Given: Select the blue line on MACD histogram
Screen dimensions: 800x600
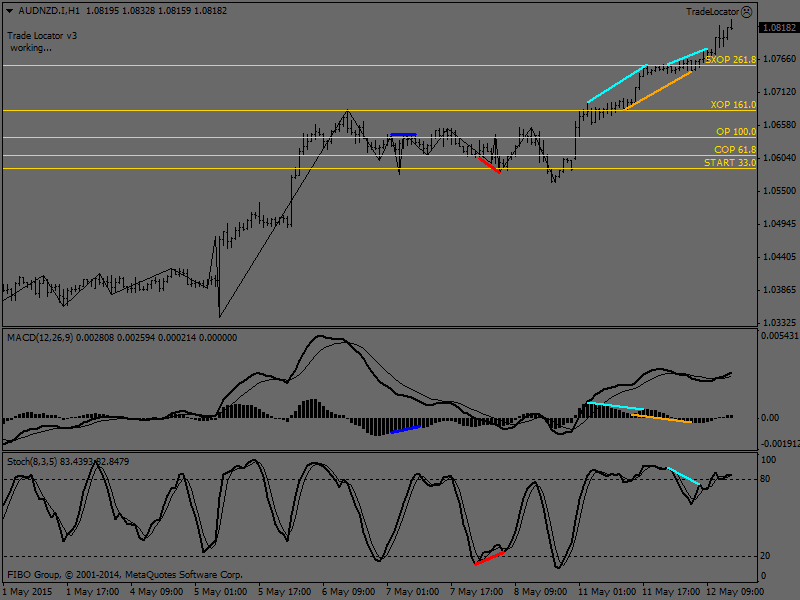Looking at the screenshot, I should point(405,429).
